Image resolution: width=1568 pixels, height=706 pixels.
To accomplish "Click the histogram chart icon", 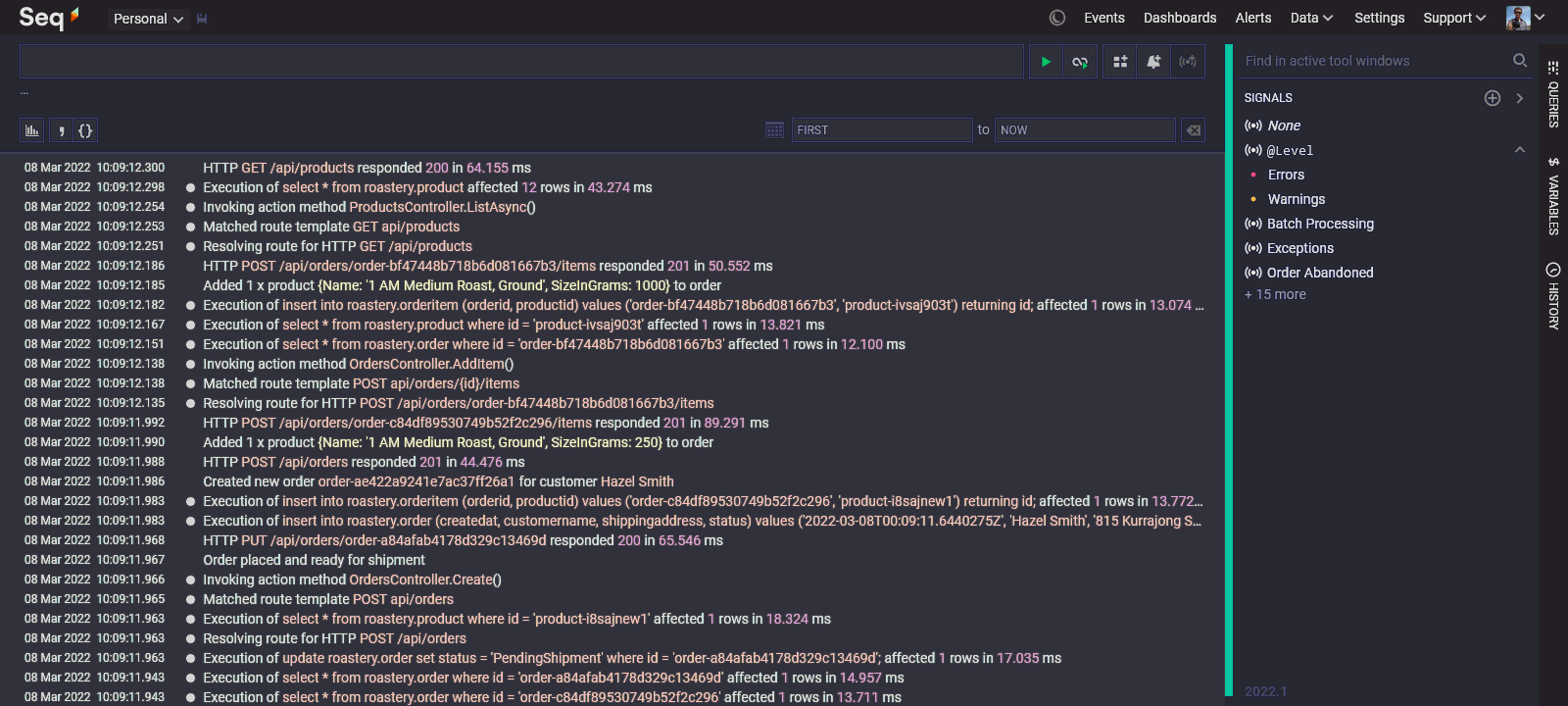I will pos(32,130).
